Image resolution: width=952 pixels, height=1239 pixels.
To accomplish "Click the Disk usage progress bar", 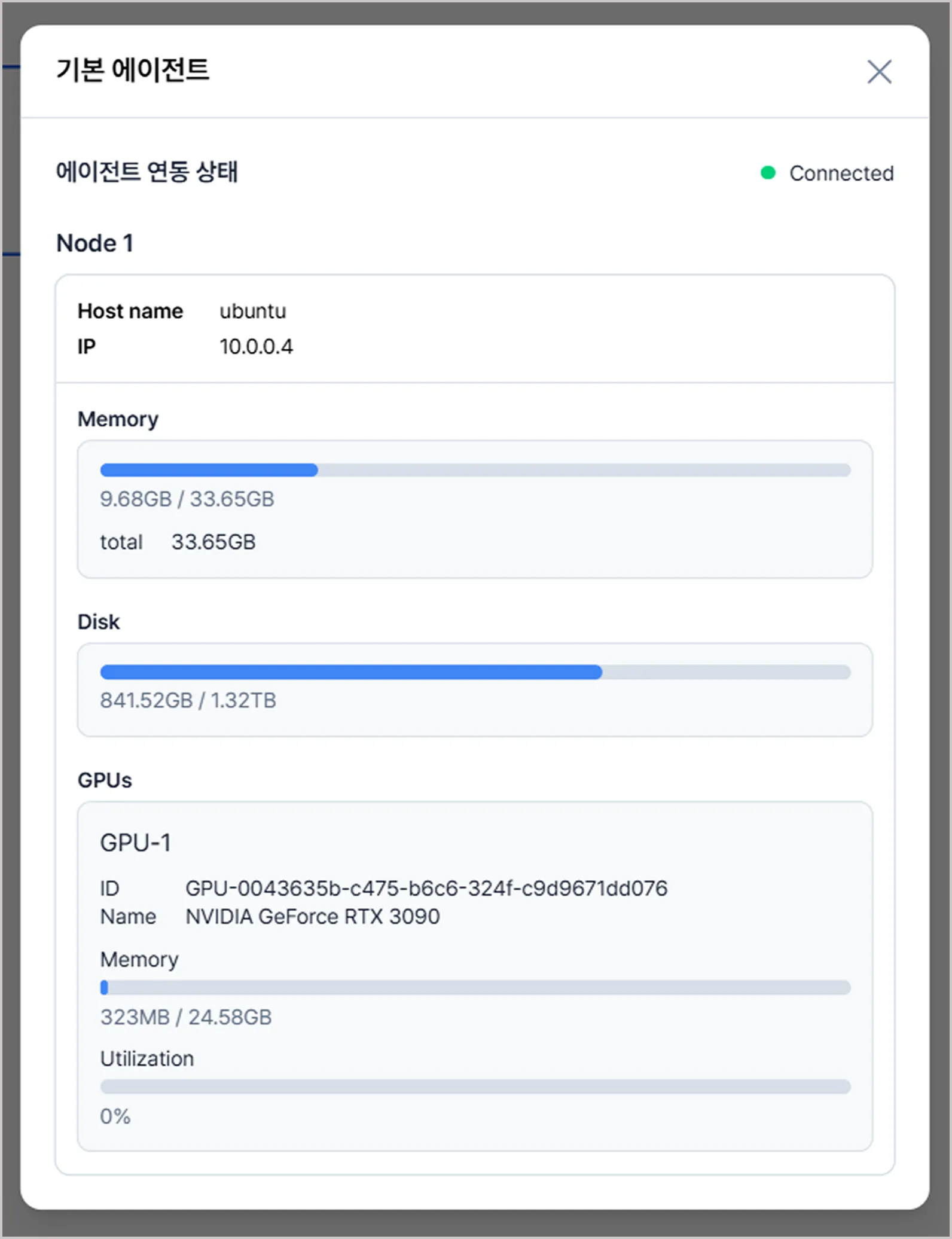I will click(x=475, y=672).
